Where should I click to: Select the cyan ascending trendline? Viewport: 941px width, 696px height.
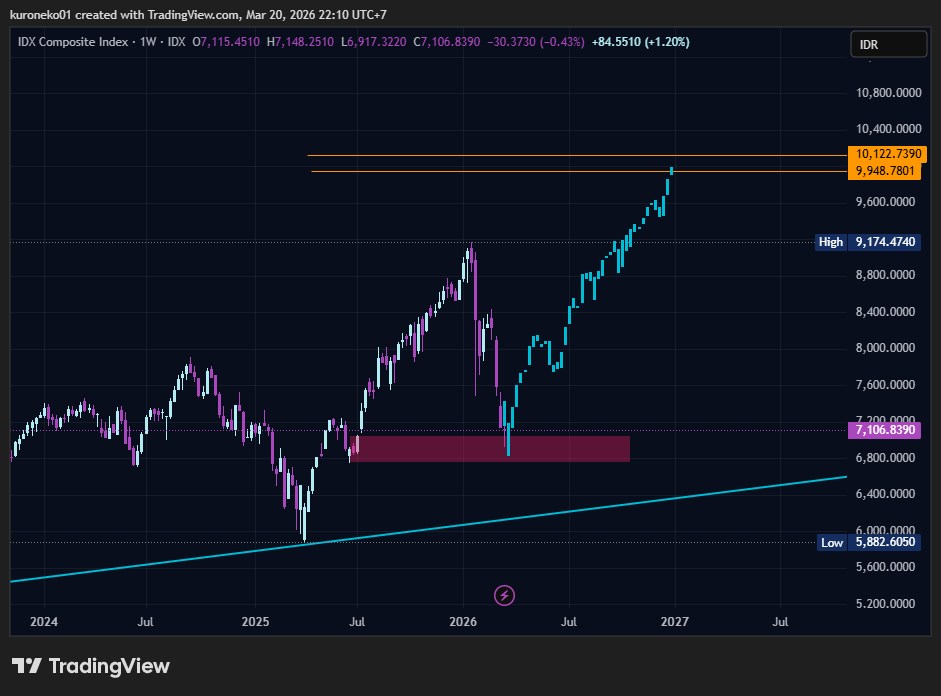coord(428,529)
